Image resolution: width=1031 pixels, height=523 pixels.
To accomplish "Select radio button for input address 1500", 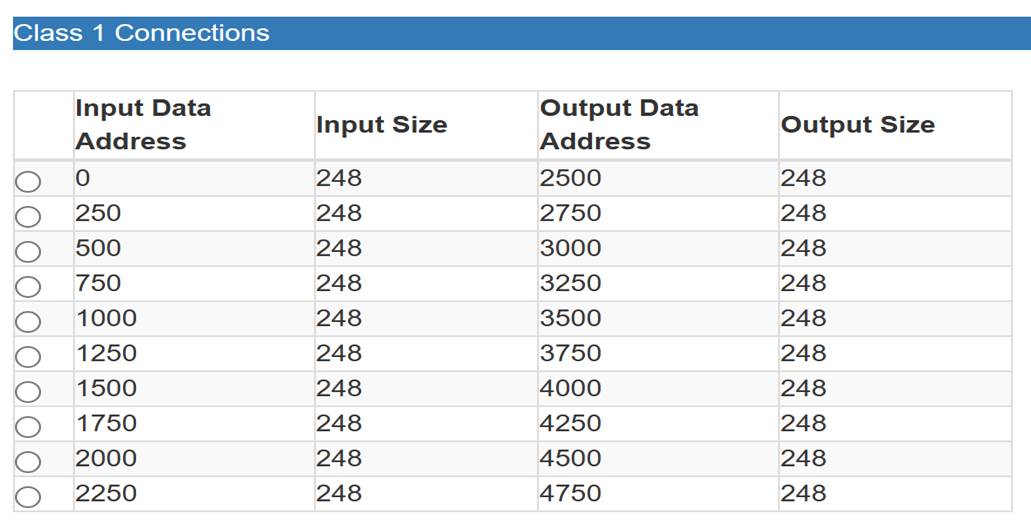I will point(28,392).
